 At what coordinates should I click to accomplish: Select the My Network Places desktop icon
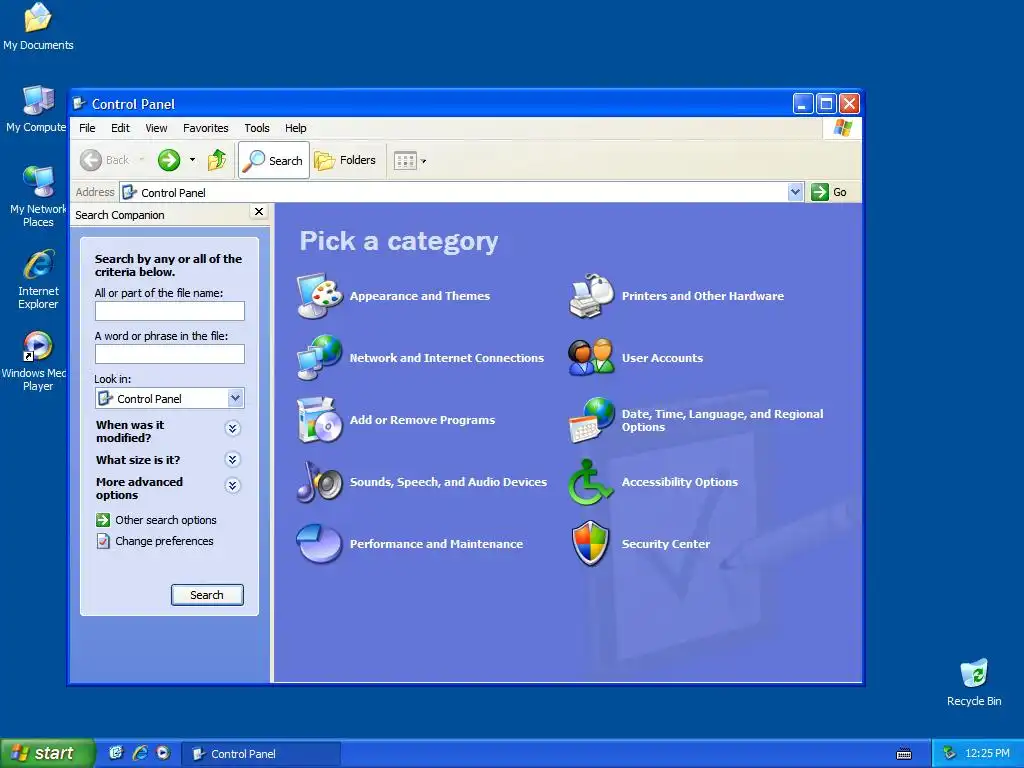coord(38,197)
